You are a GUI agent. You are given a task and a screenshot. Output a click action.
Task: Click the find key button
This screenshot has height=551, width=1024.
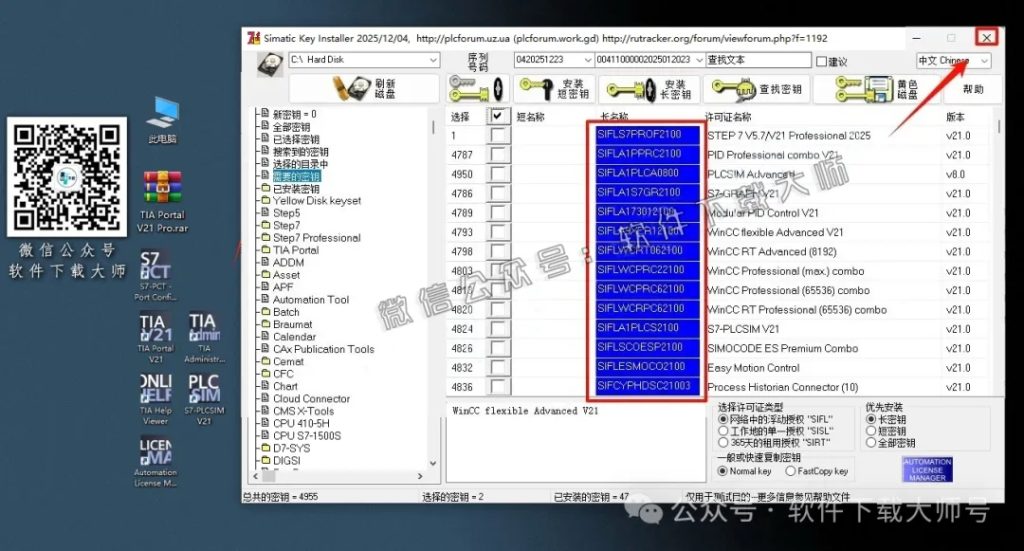click(x=757, y=89)
